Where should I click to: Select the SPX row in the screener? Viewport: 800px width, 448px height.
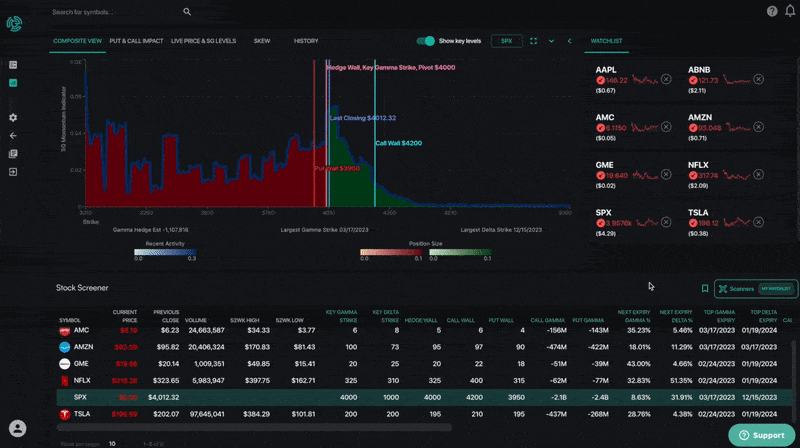[x=424, y=397]
